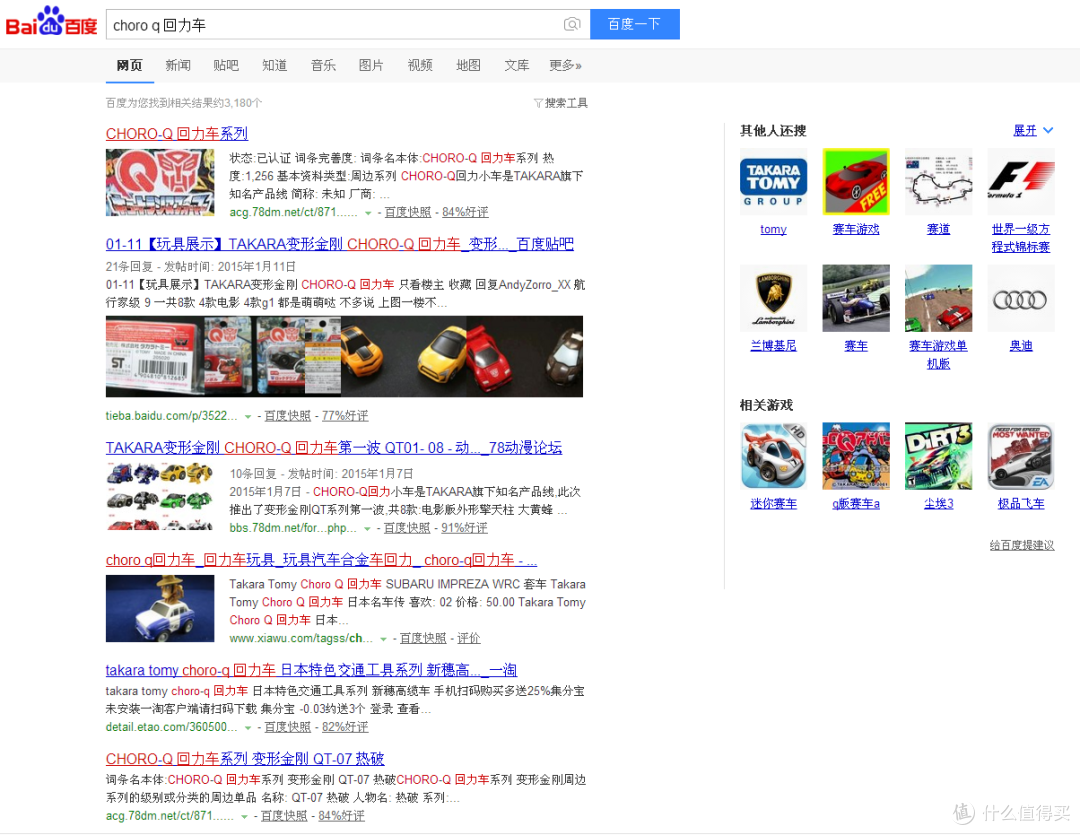This screenshot has width=1080, height=835.
Task: Open the QT01-08 toy cars thumbnail
Action: point(160,496)
